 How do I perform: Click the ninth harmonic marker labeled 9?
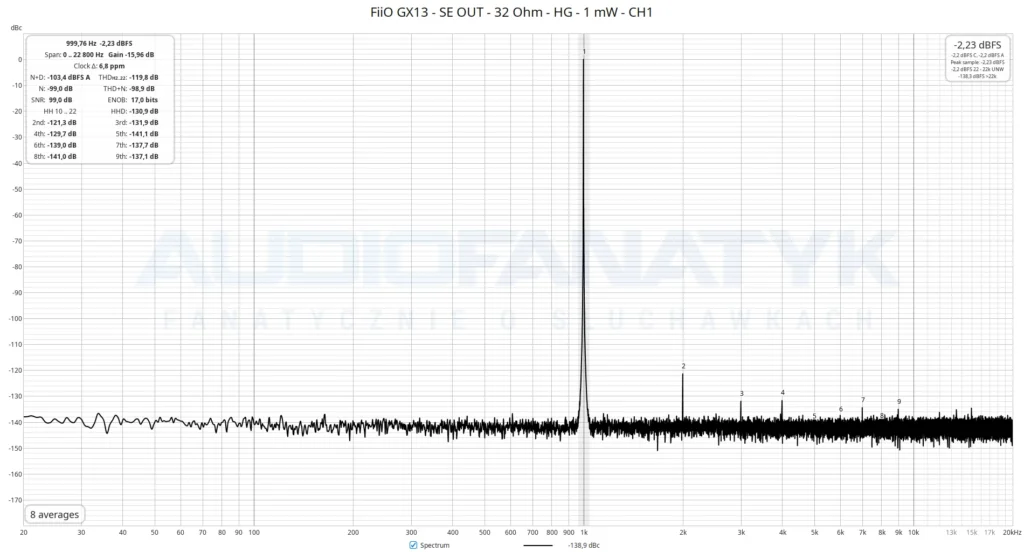click(899, 402)
